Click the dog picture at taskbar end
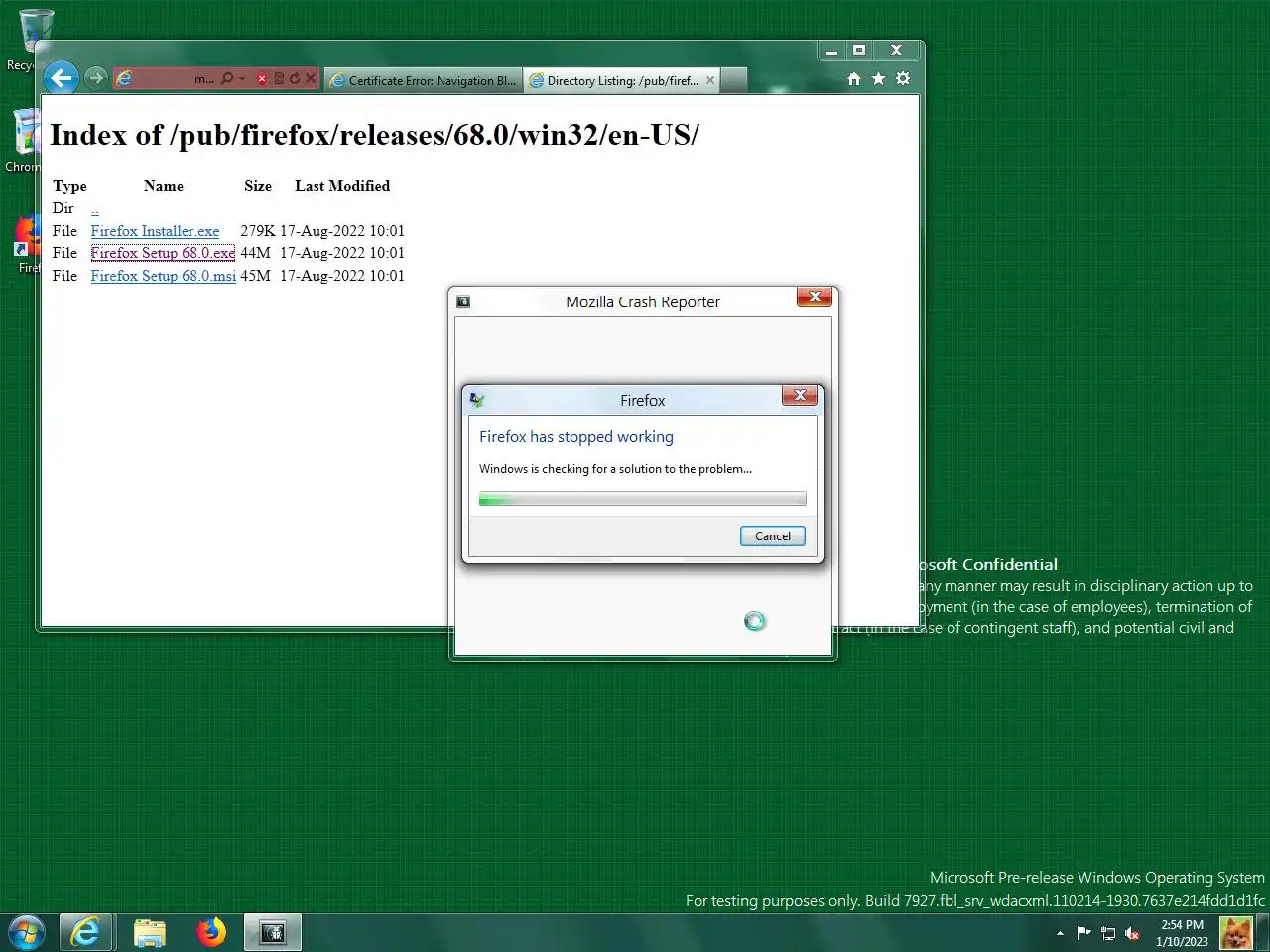Viewport: 1270px width, 952px height. tap(1235, 933)
